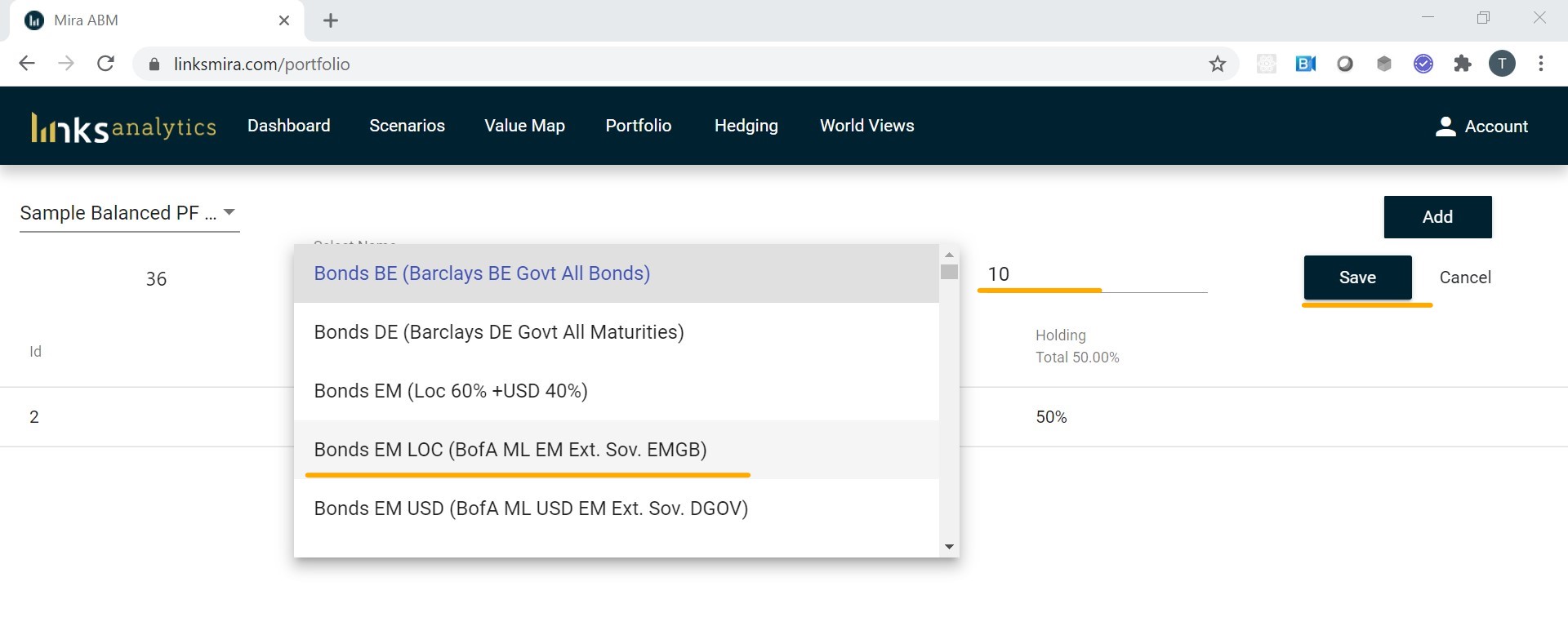The image size is (1568, 644).
Task: Open the blue B camera extension
Action: click(1305, 64)
